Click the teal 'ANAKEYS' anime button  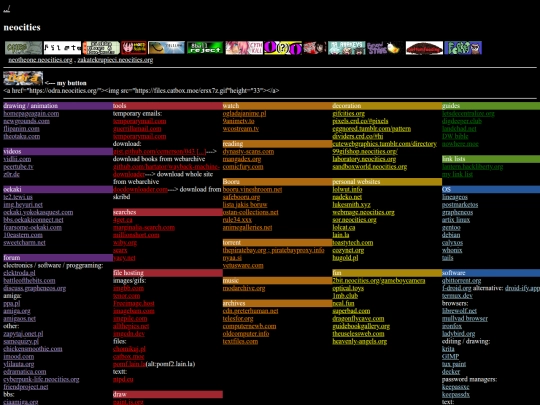click(346, 48)
